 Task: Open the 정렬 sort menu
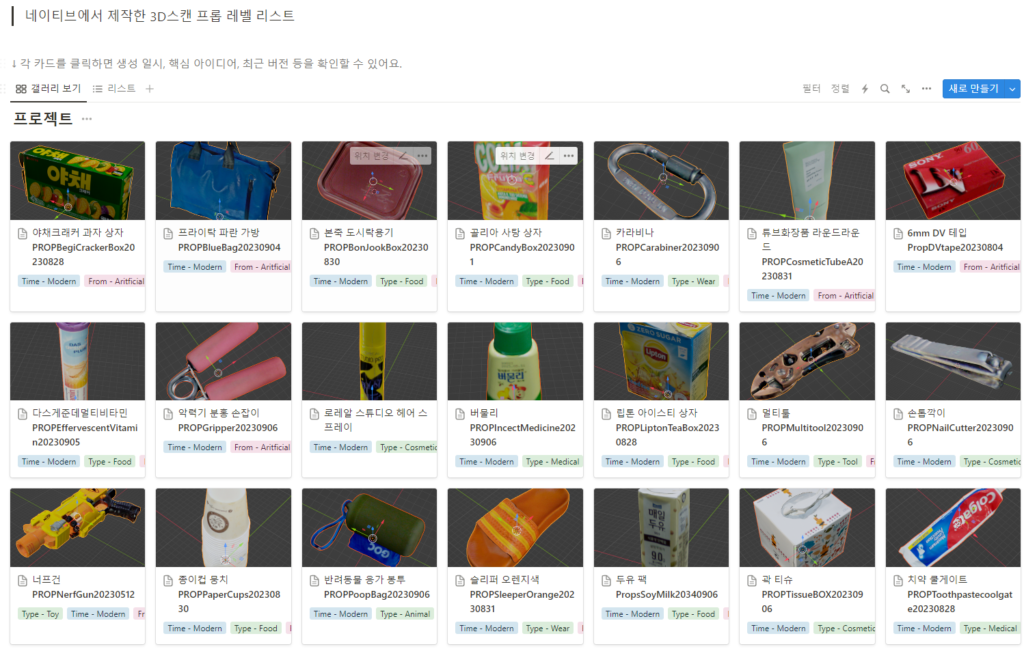(x=840, y=89)
